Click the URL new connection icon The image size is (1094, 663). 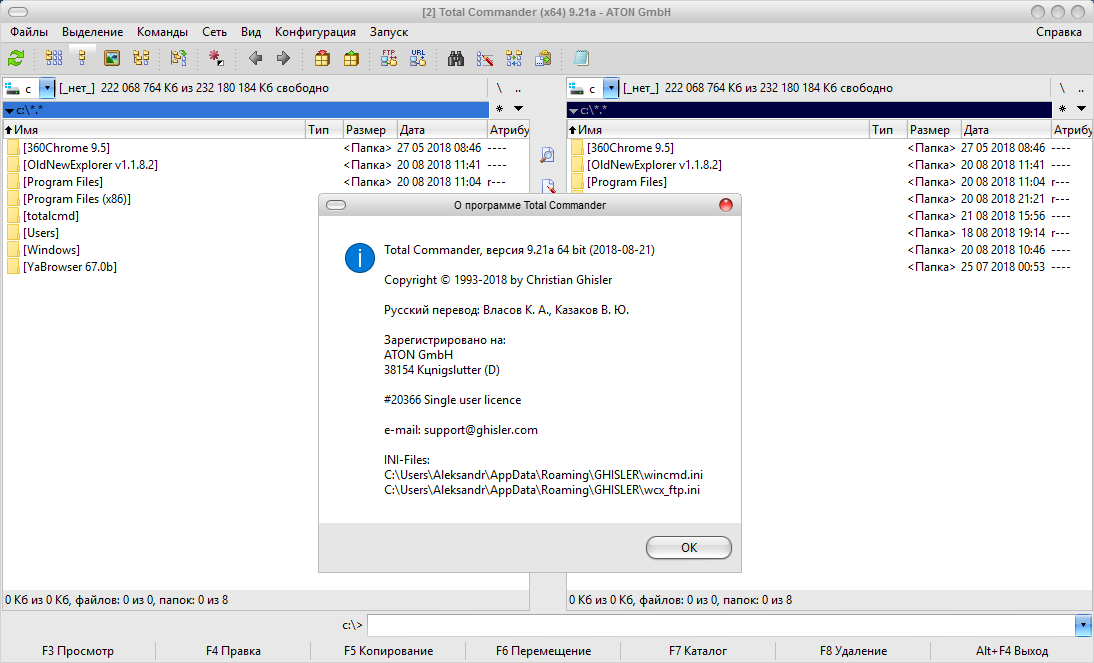pyautogui.click(x=418, y=58)
